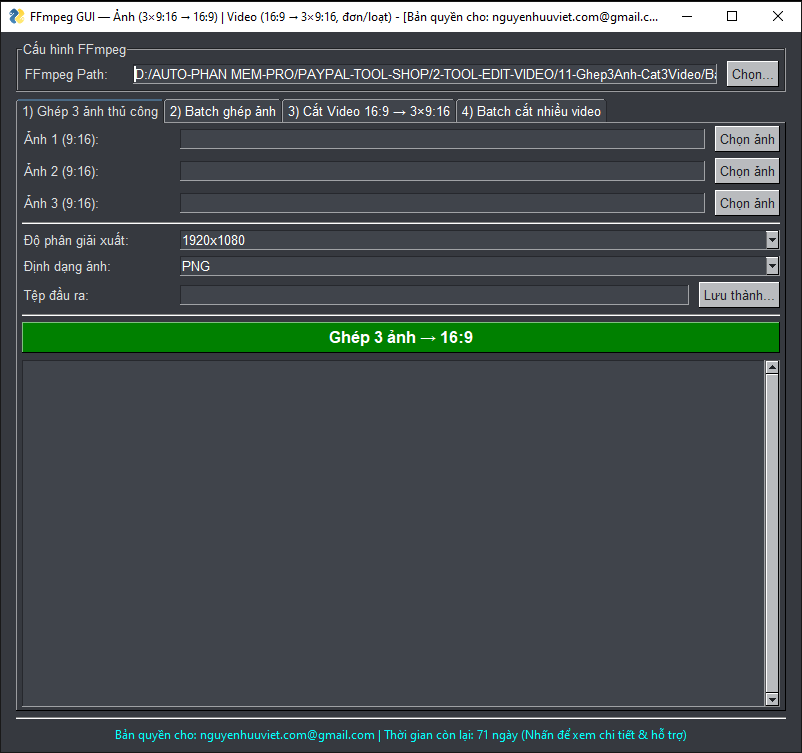The height and width of the screenshot is (753, 802).
Task: Open tab 3) Cắt Video 16:9 → 3×9:16
Action: coord(369,111)
